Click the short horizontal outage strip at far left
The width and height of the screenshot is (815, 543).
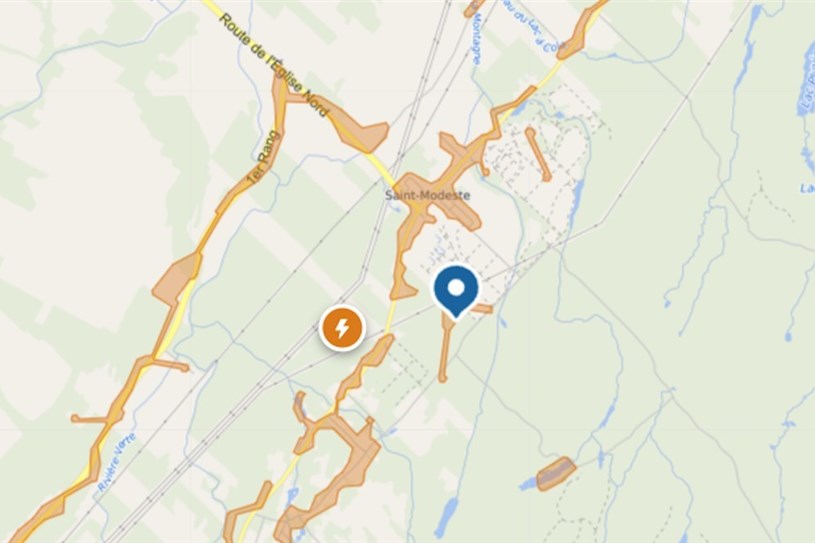tap(91, 418)
